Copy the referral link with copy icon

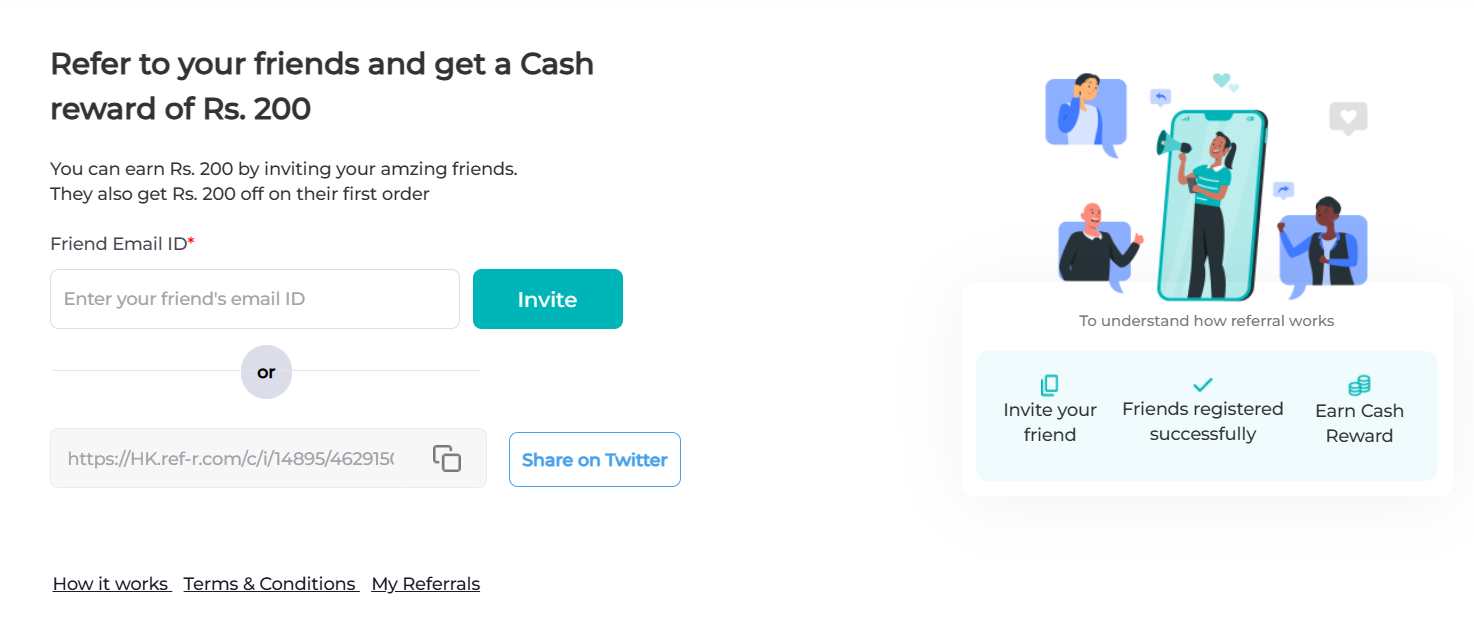pos(447,459)
